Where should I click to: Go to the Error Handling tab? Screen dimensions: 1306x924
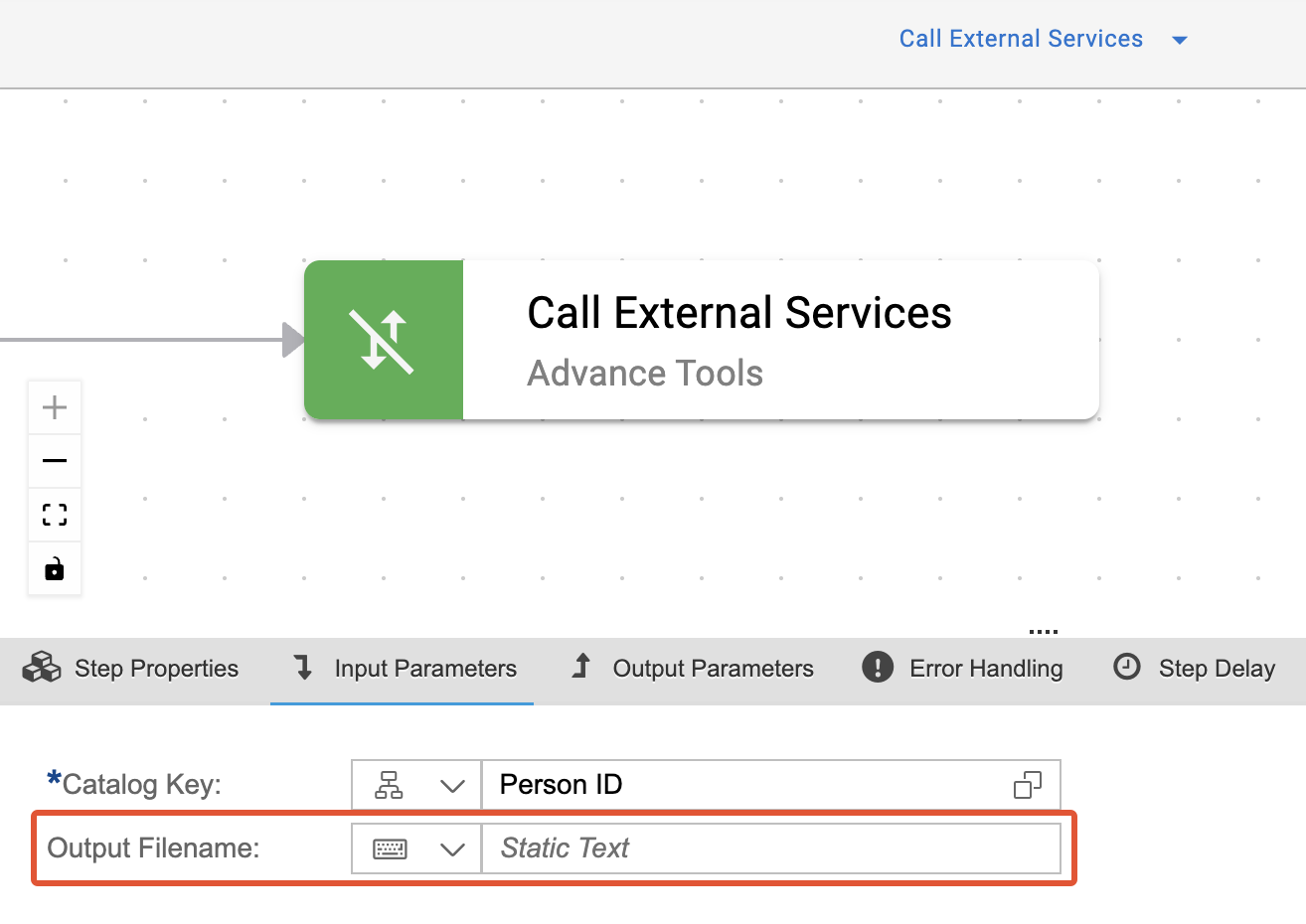[962, 669]
